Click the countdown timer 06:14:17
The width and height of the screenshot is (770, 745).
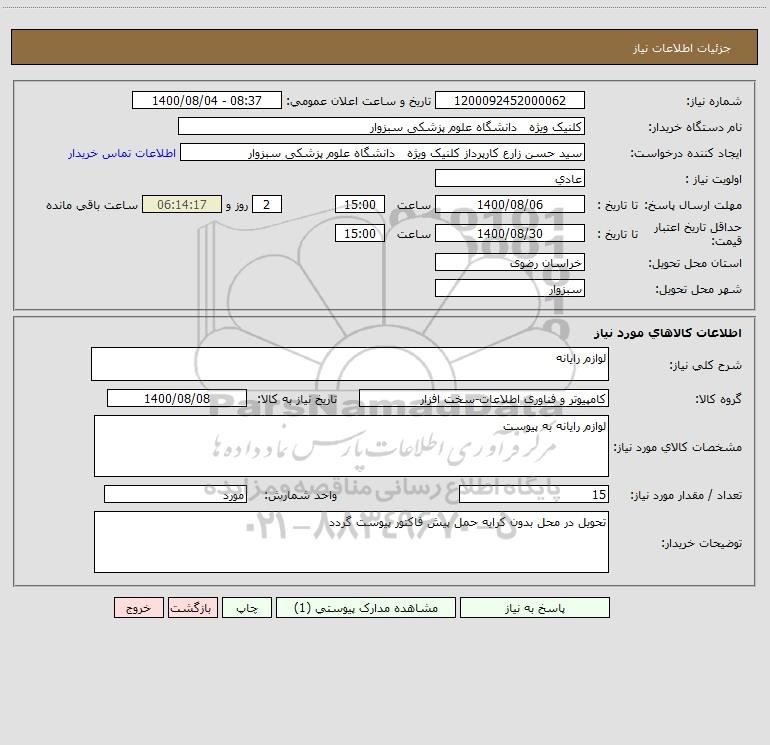[182, 204]
